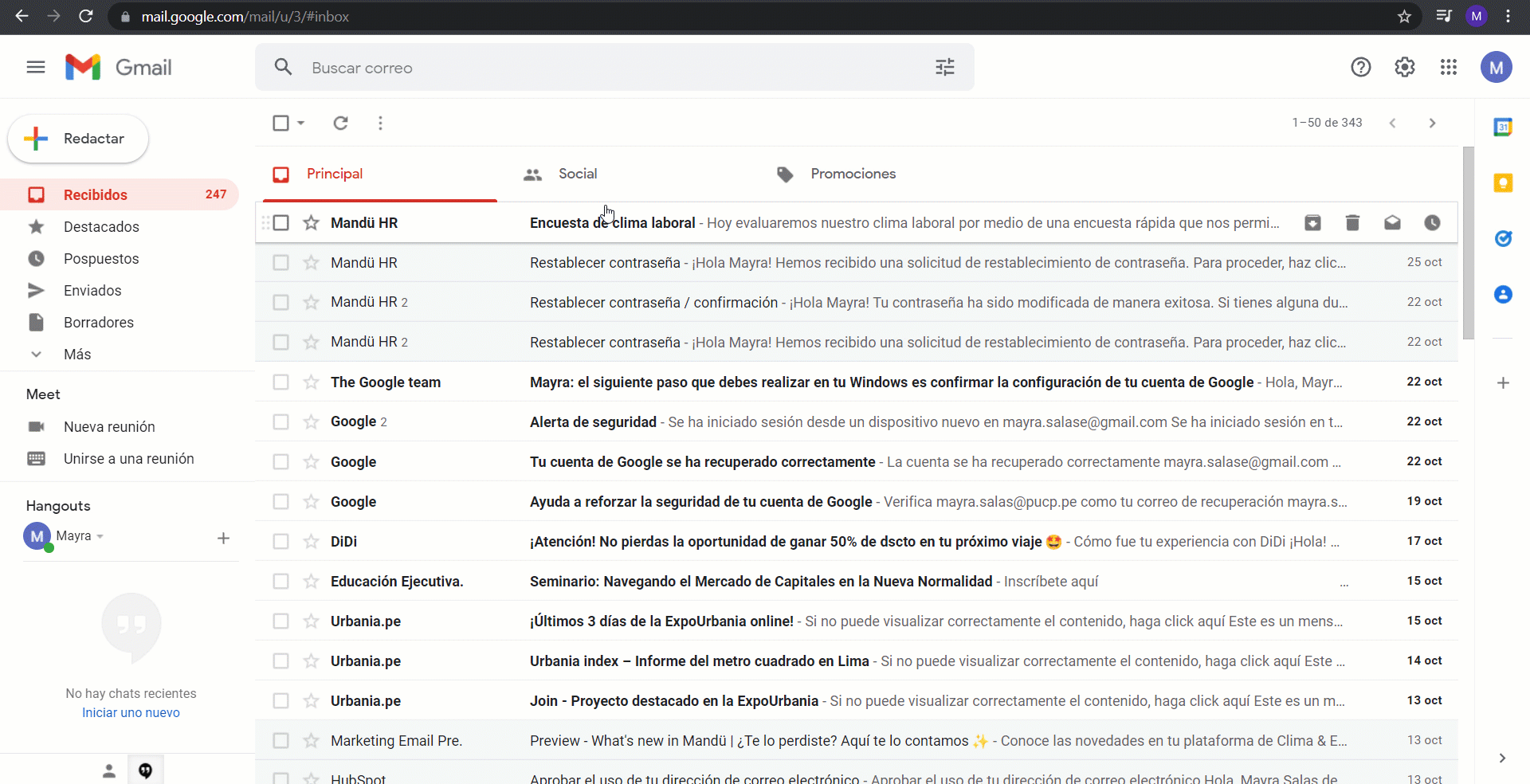Star the Join - Proyecto destacado email
Image resolution: width=1530 pixels, height=784 pixels.
click(x=311, y=701)
